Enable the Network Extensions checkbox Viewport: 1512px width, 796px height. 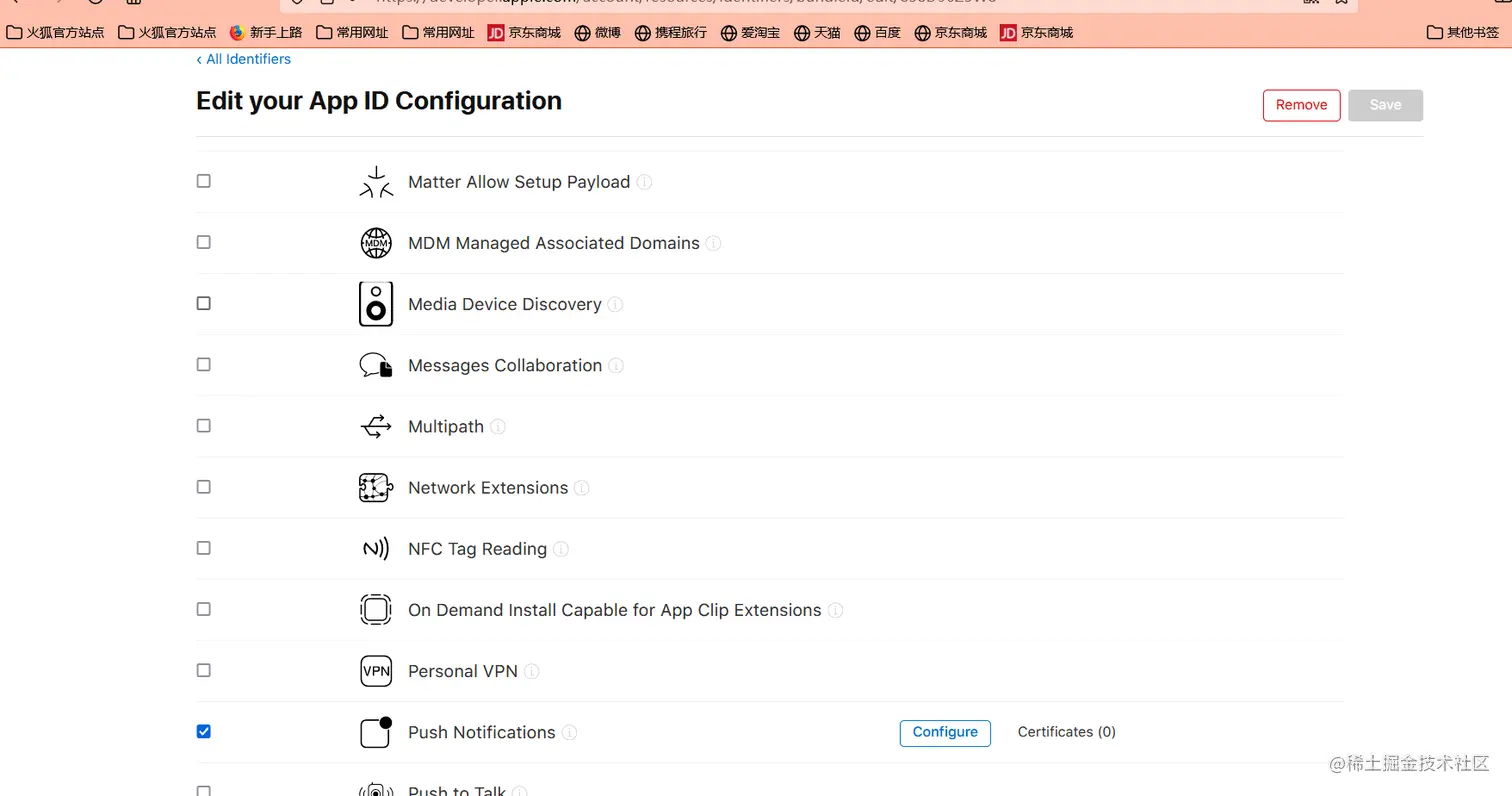[204, 487]
